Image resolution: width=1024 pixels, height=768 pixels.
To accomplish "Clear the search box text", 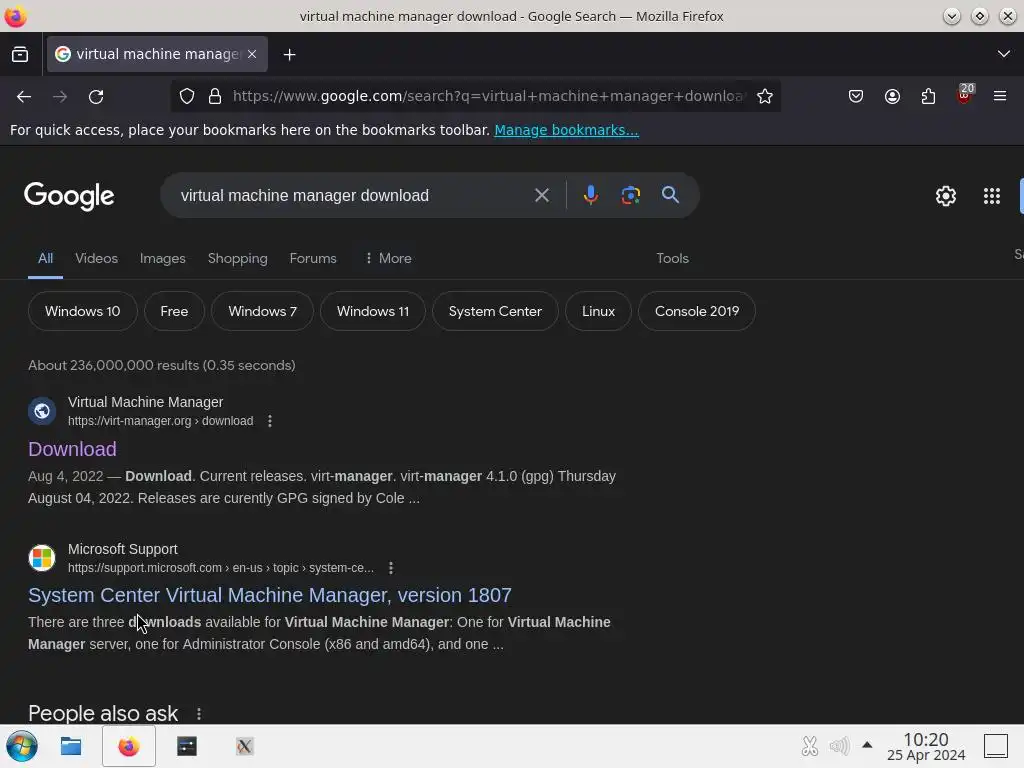I will tap(541, 195).
